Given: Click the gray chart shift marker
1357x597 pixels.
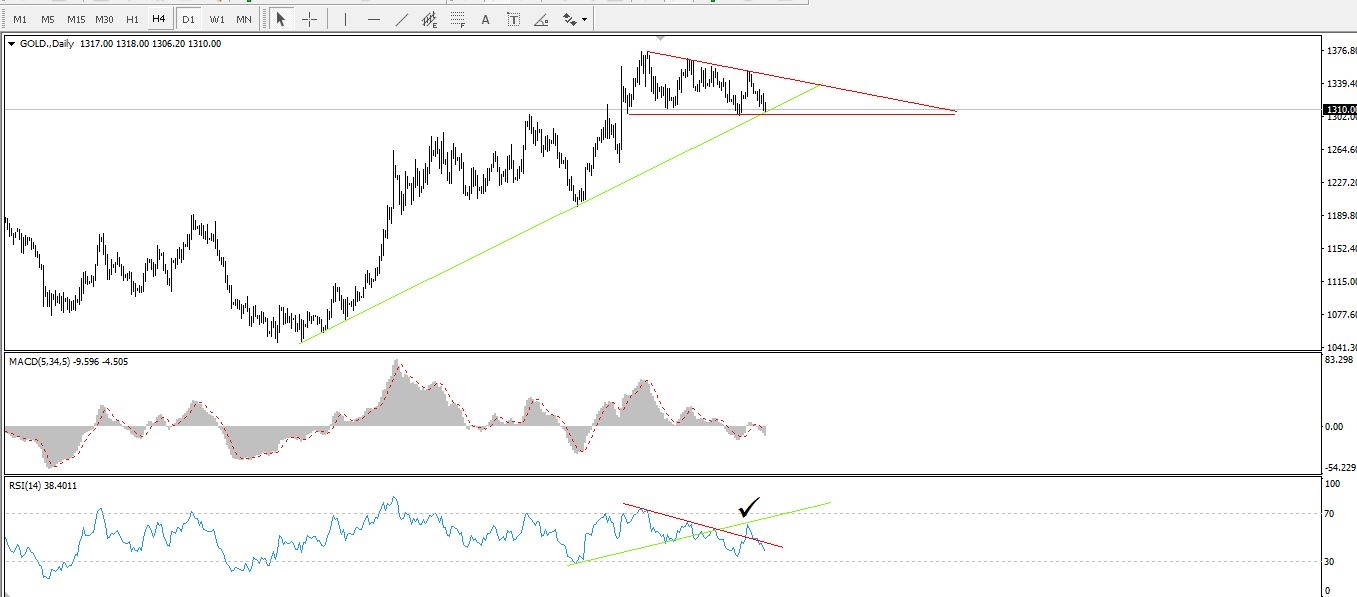Looking at the screenshot, I should click(660, 38).
